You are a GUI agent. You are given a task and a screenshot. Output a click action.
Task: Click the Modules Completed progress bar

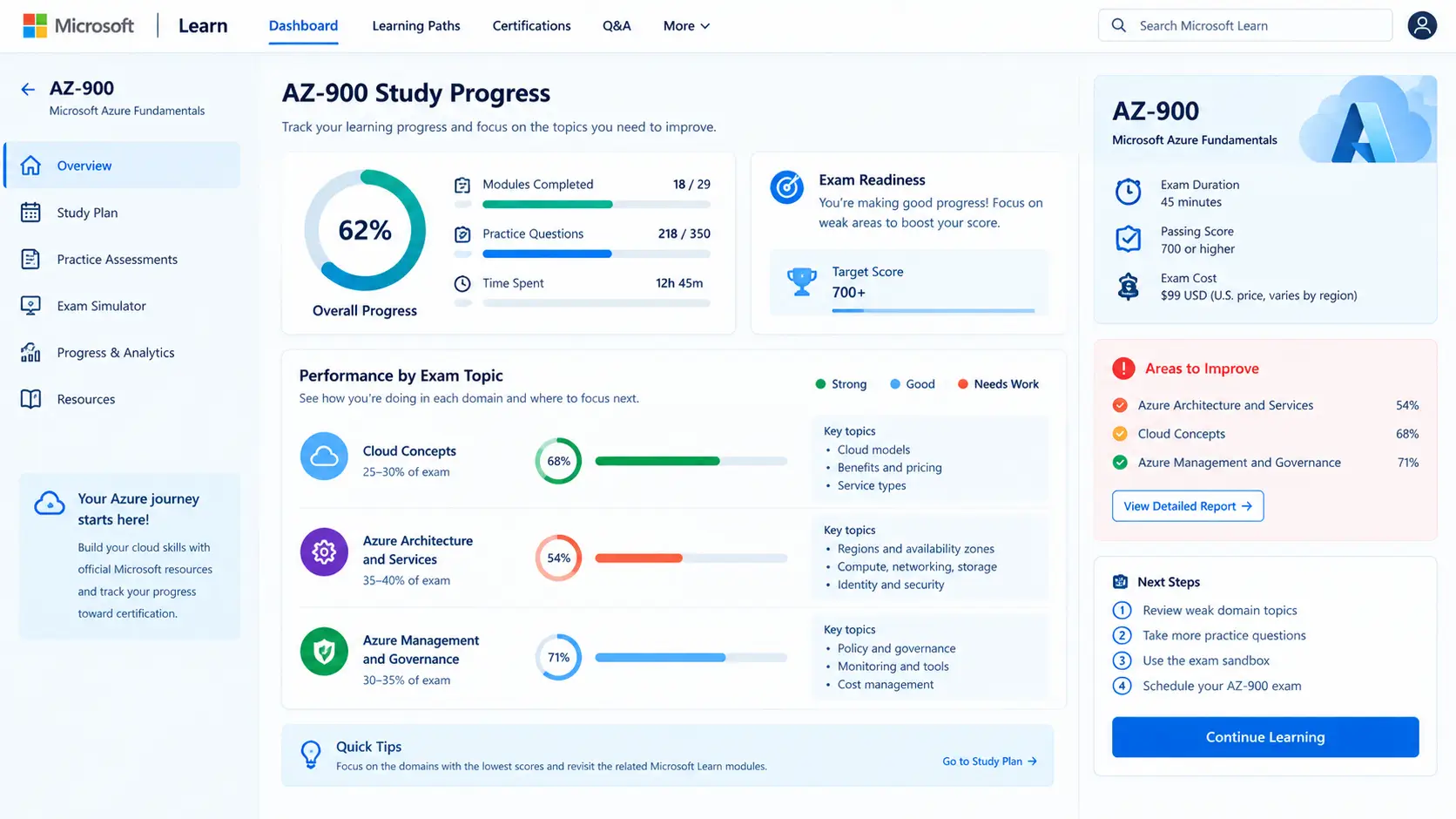click(x=597, y=205)
